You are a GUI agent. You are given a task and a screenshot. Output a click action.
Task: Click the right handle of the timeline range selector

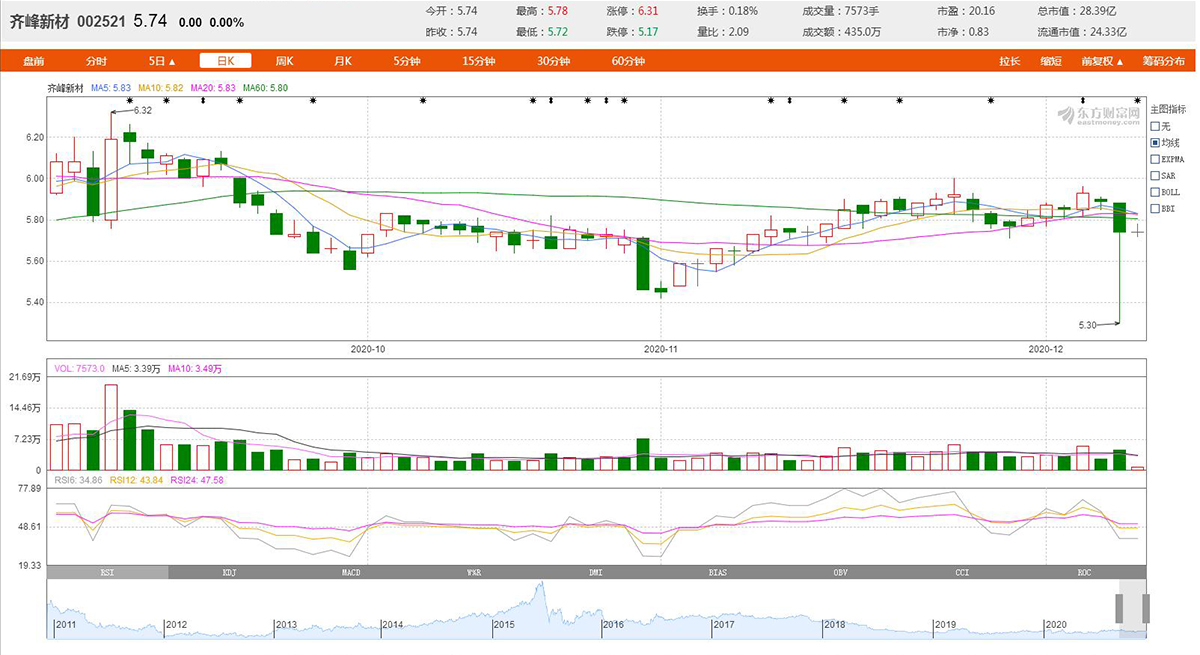[x=1146, y=608]
